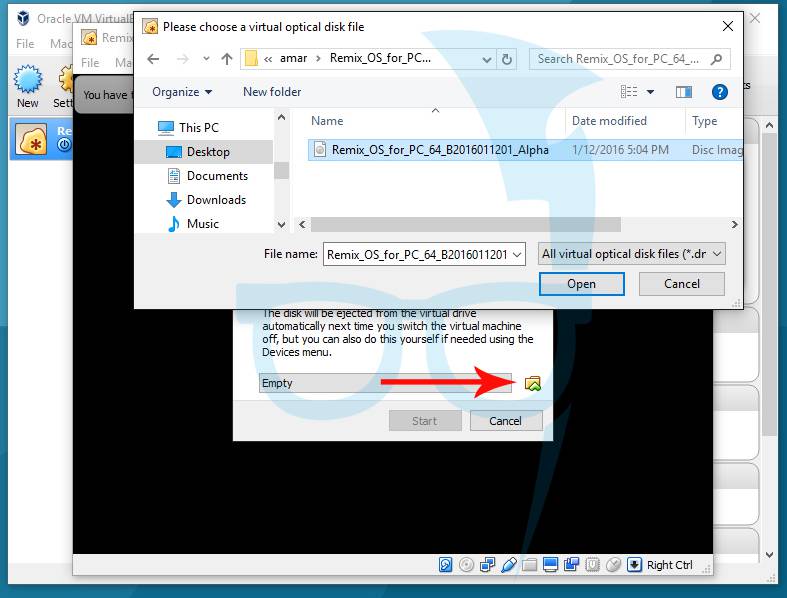Click the up arrow of the navigation pane scrollbar

[282, 117]
